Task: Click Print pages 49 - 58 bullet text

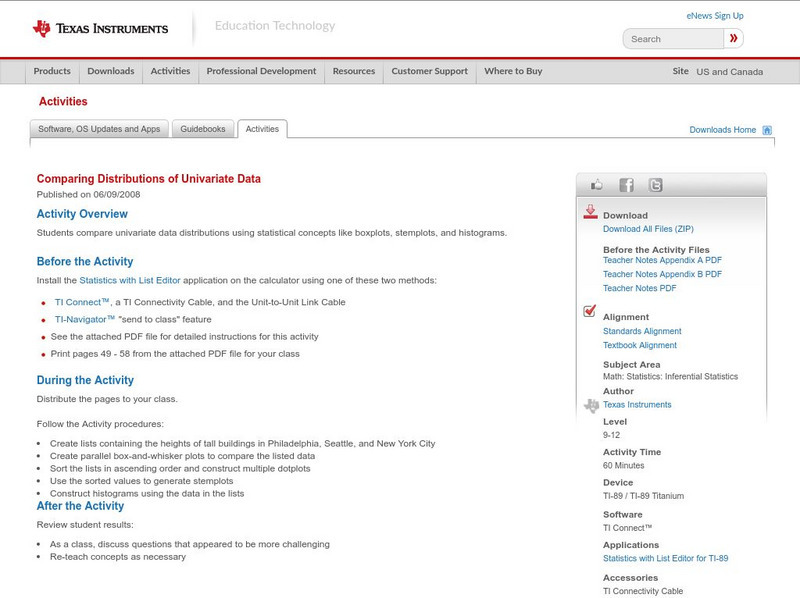Action: pos(175,354)
